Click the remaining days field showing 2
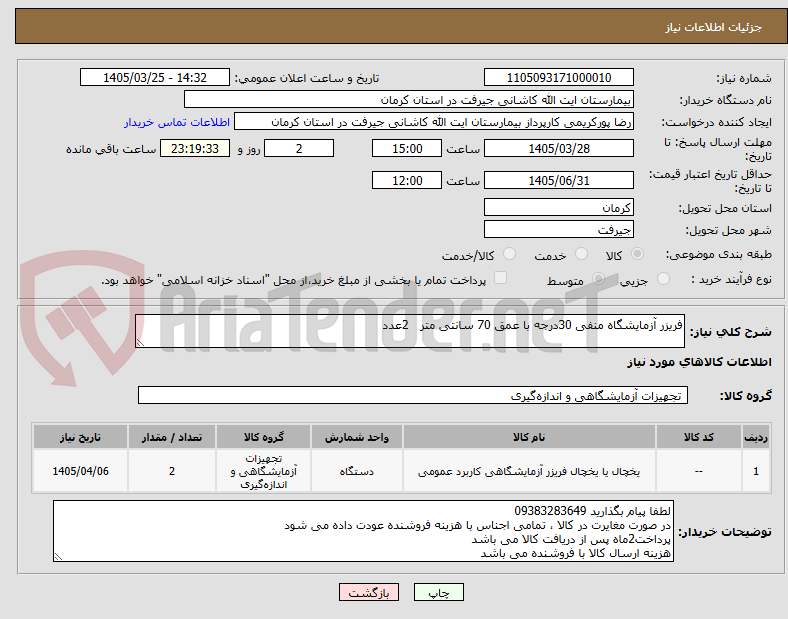The width and height of the screenshot is (788, 619). 299,149
